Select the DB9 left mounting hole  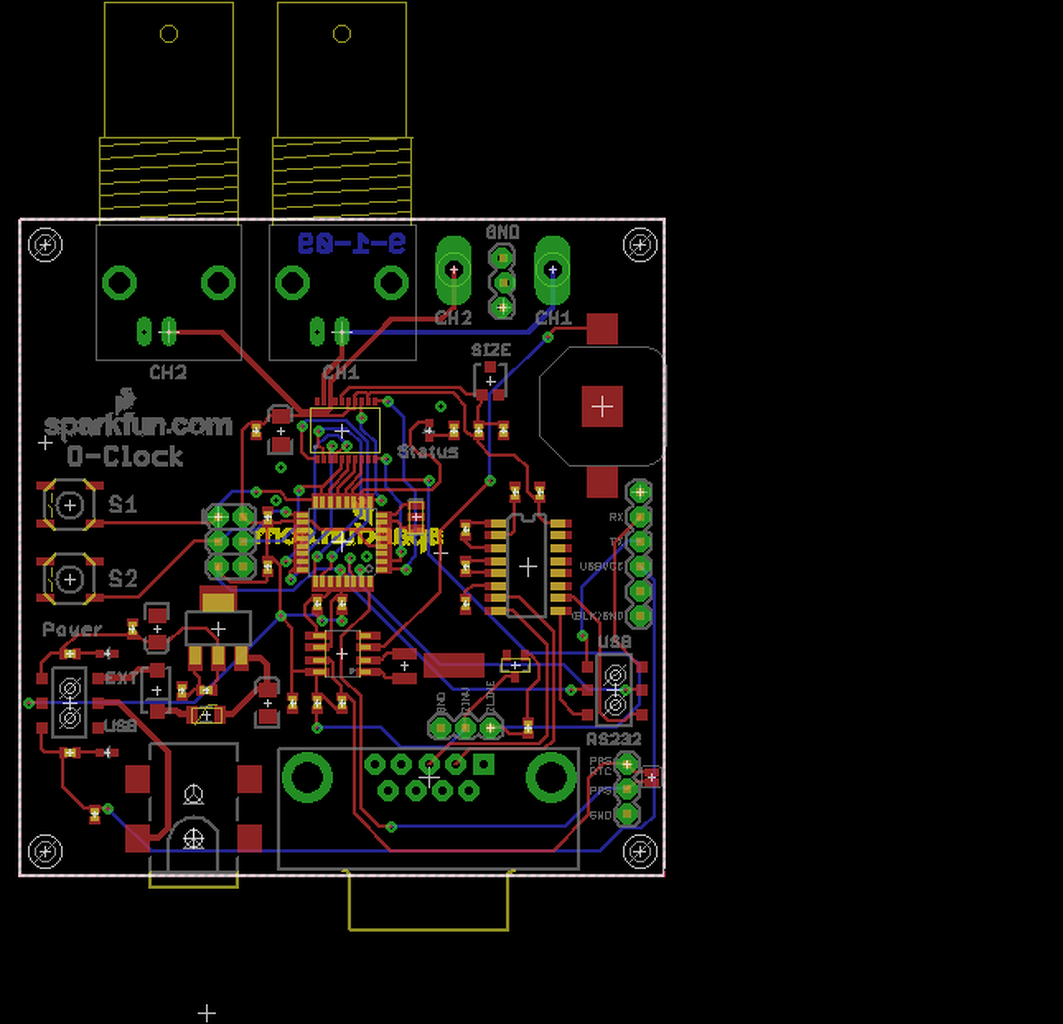[x=307, y=777]
